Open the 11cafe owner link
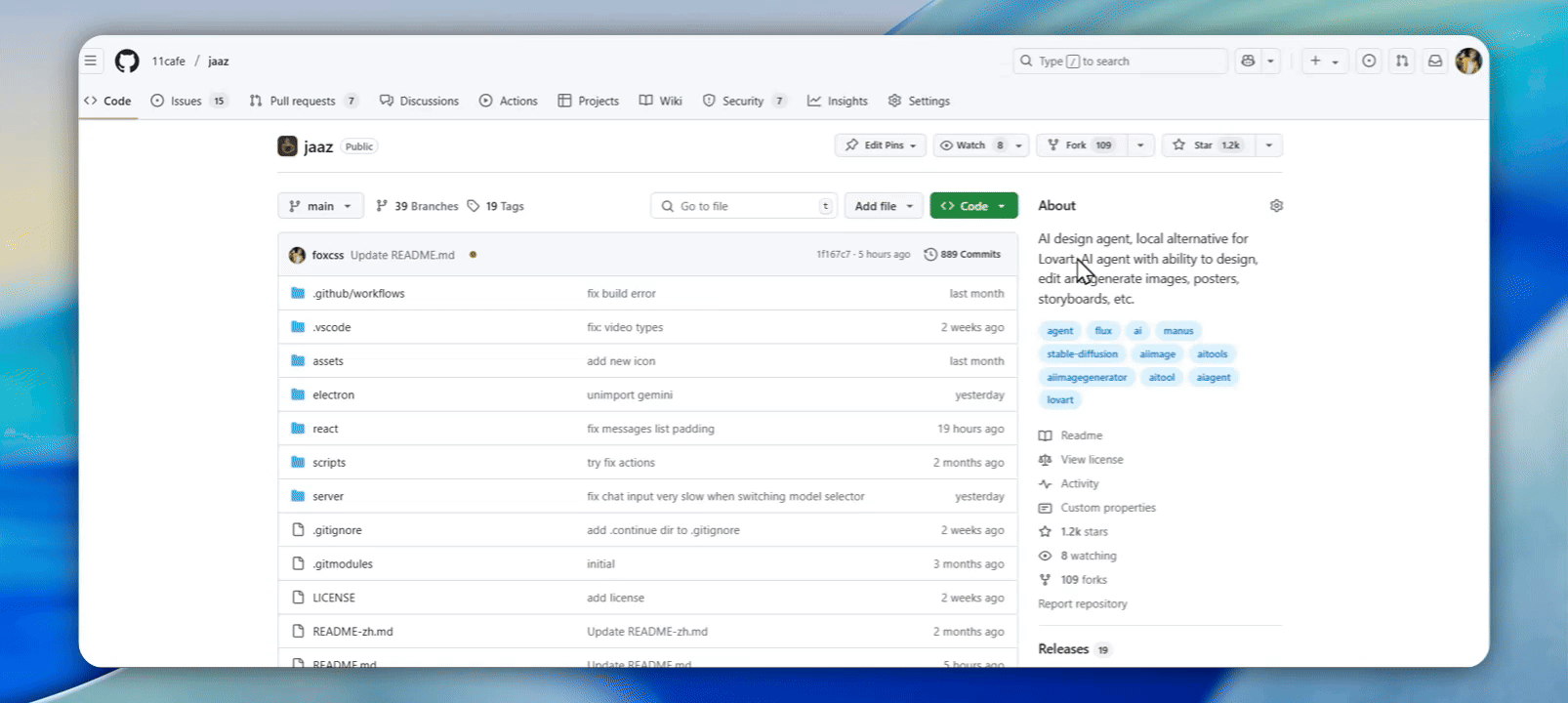This screenshot has height=703, width=1568. coord(168,61)
